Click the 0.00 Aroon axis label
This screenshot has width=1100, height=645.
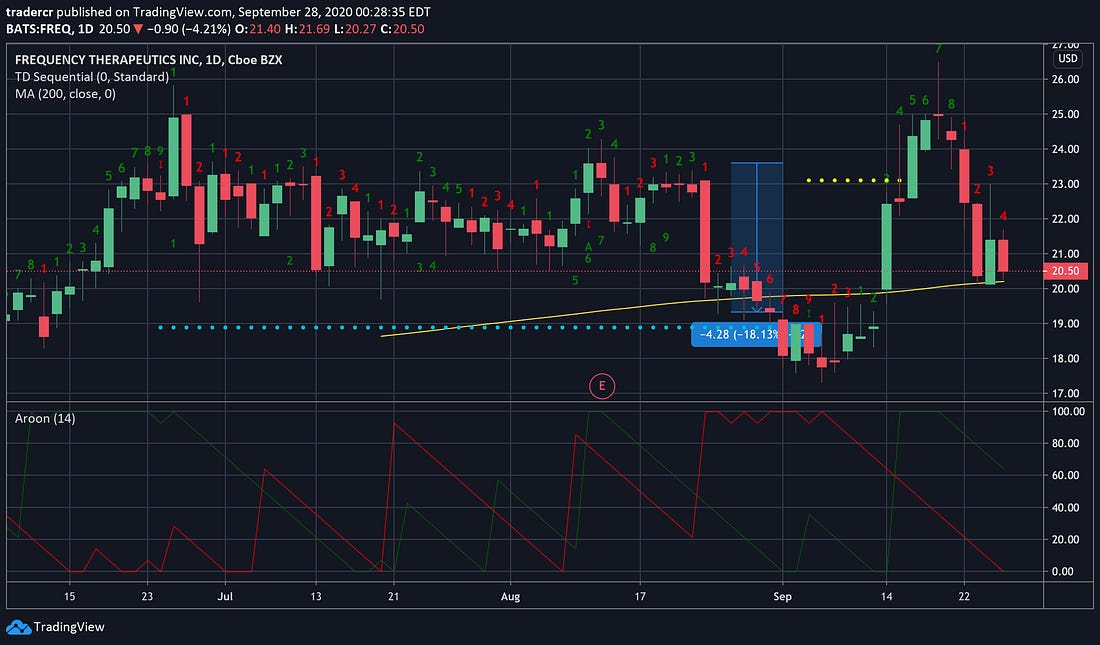point(1063,571)
